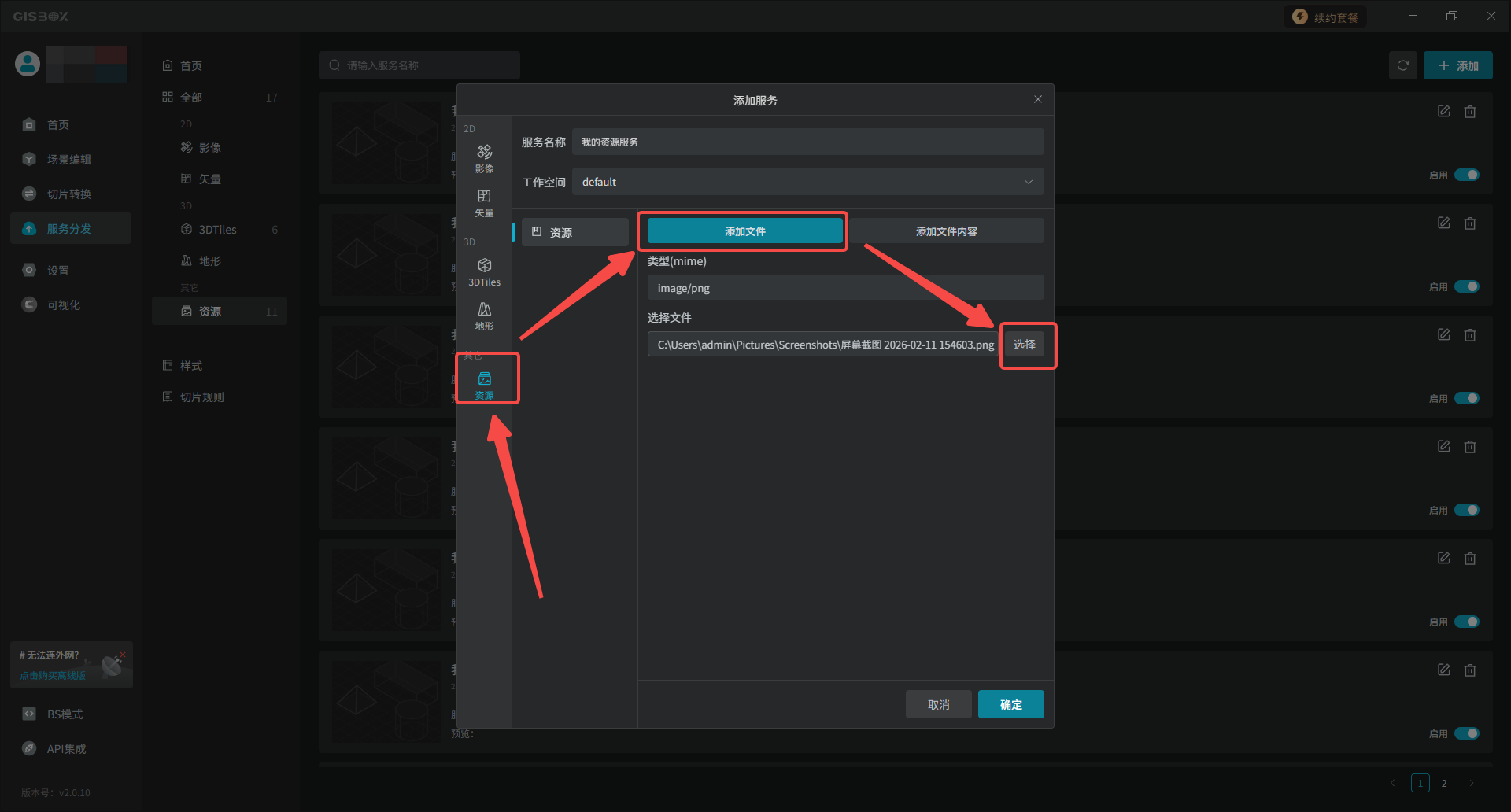Image resolution: width=1511 pixels, height=812 pixels.
Task: Go to page 2 in pagination
Action: (x=1443, y=783)
